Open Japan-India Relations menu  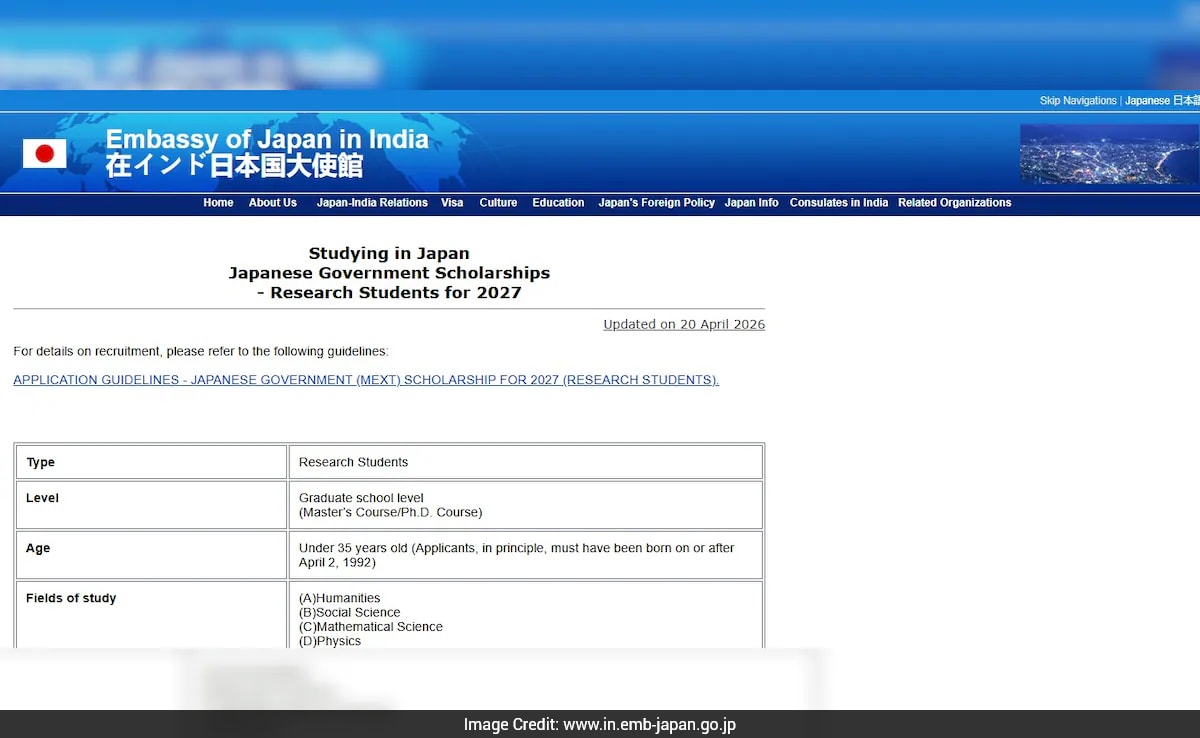[372, 203]
